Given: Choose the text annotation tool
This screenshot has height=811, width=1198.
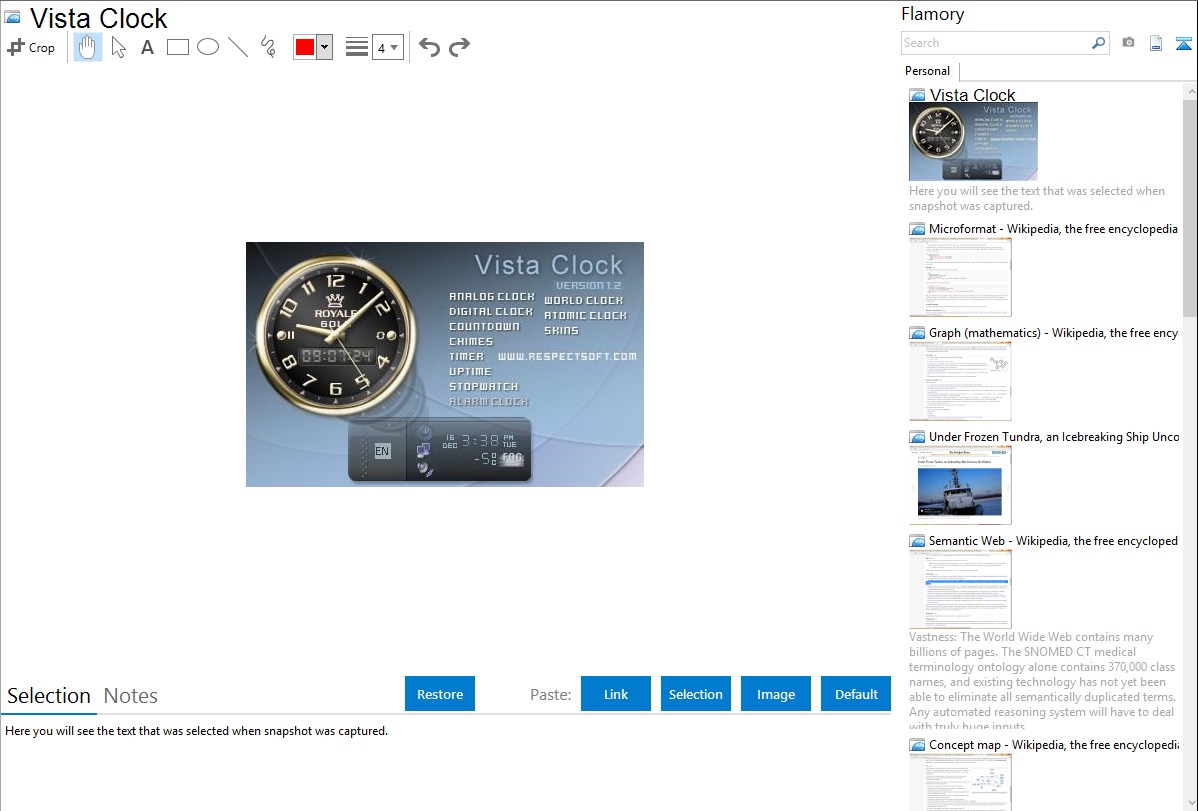Looking at the screenshot, I should tap(147, 47).
